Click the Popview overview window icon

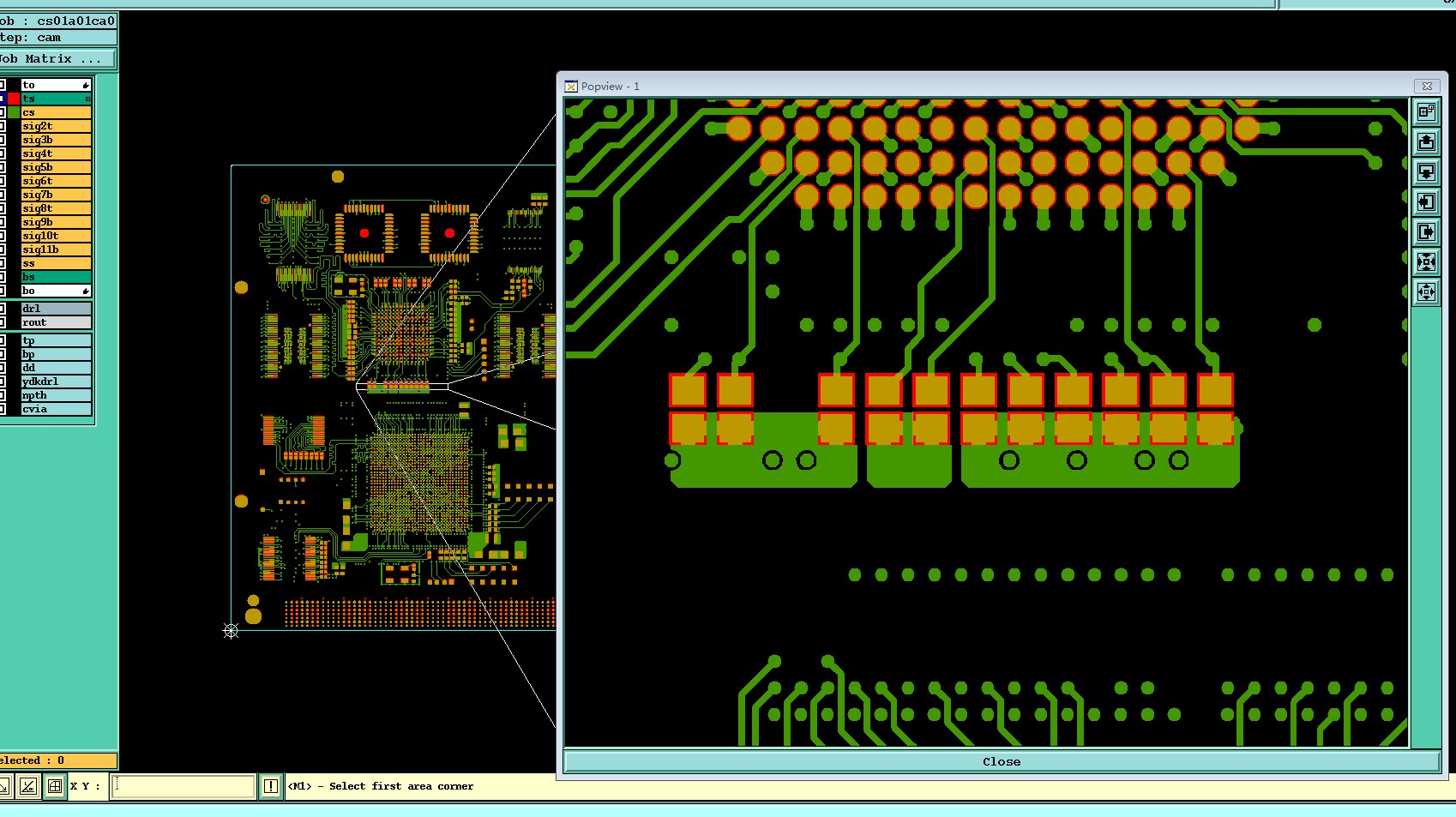point(1426,111)
